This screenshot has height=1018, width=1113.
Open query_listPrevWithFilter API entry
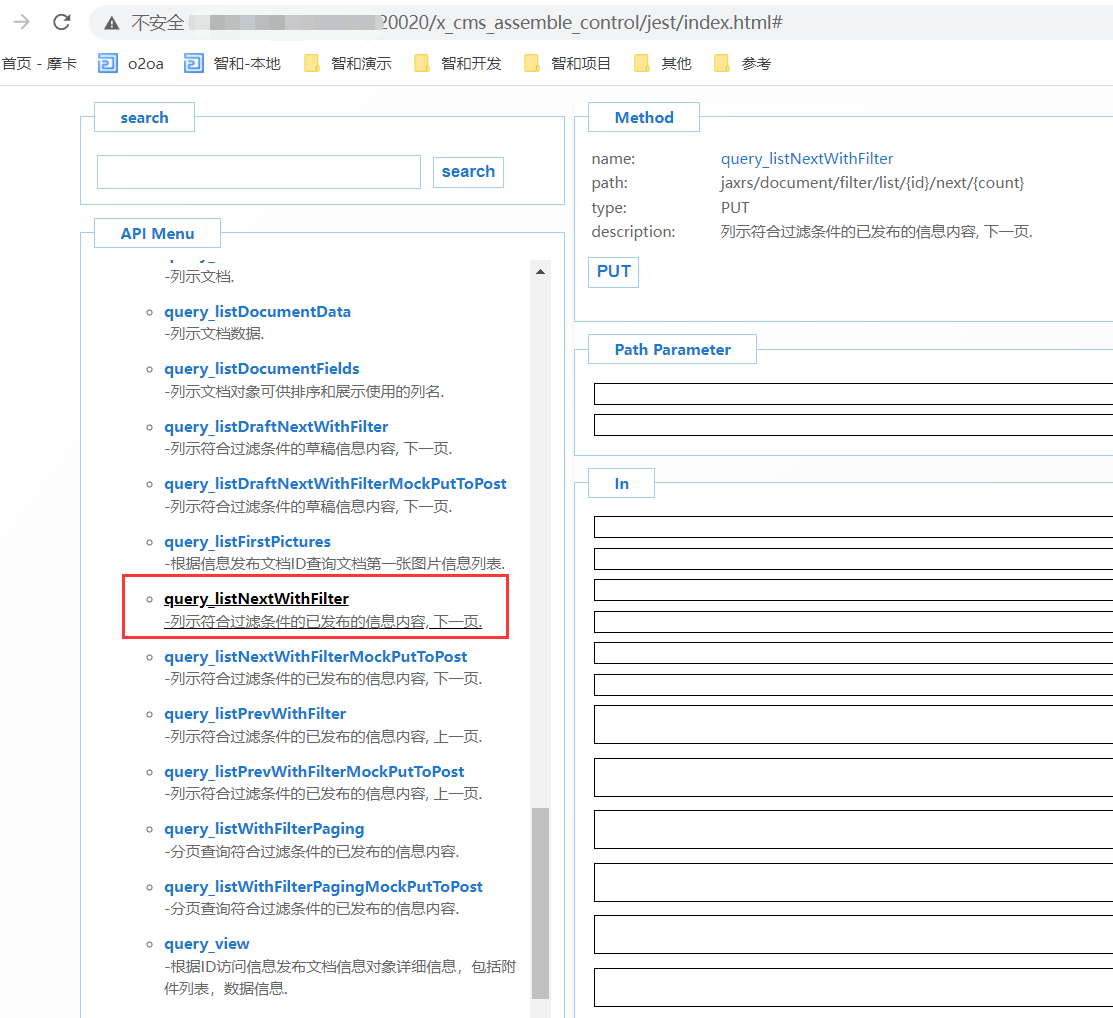point(255,714)
